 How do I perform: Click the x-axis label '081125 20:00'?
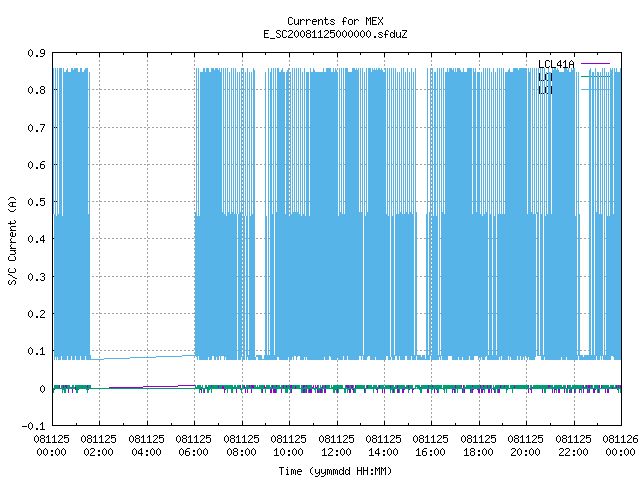click(526, 446)
